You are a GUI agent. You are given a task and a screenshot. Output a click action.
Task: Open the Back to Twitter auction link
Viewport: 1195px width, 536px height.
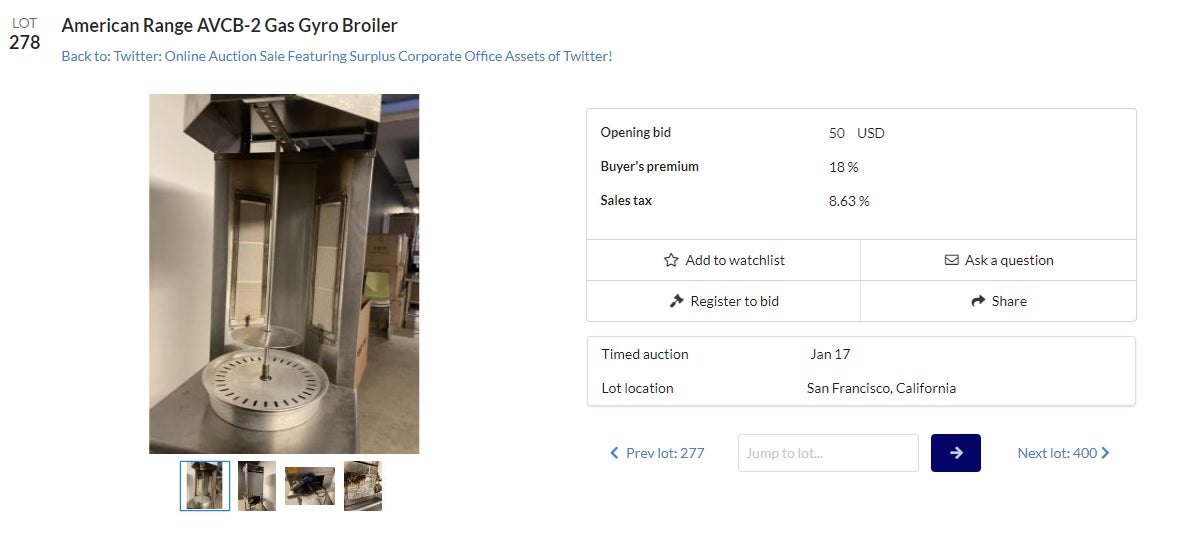336,56
